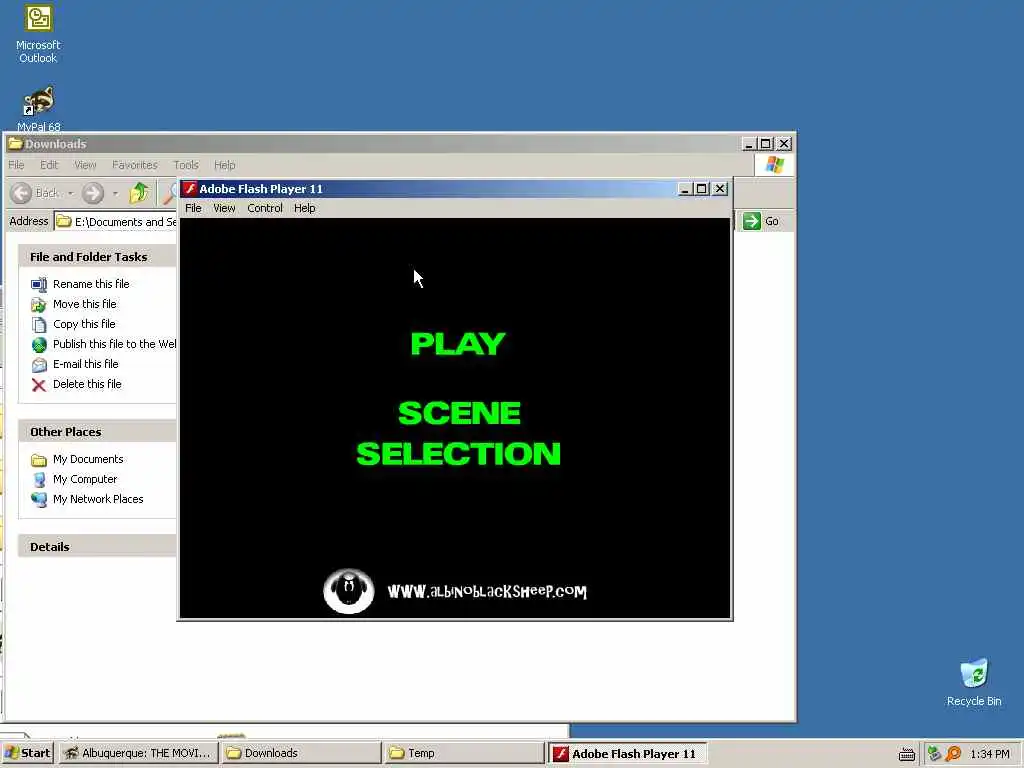Click the 1:34 PM system clock

tap(990, 754)
